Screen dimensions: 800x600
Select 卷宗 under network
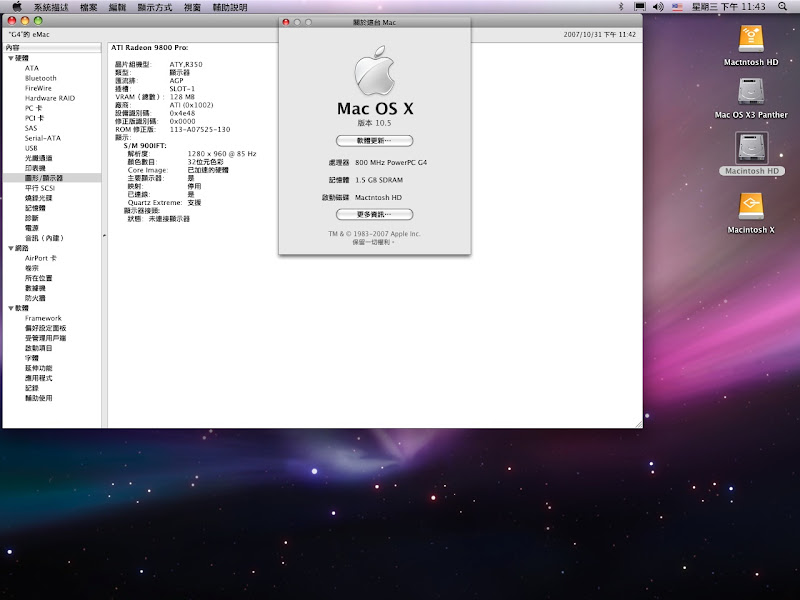(x=32, y=268)
